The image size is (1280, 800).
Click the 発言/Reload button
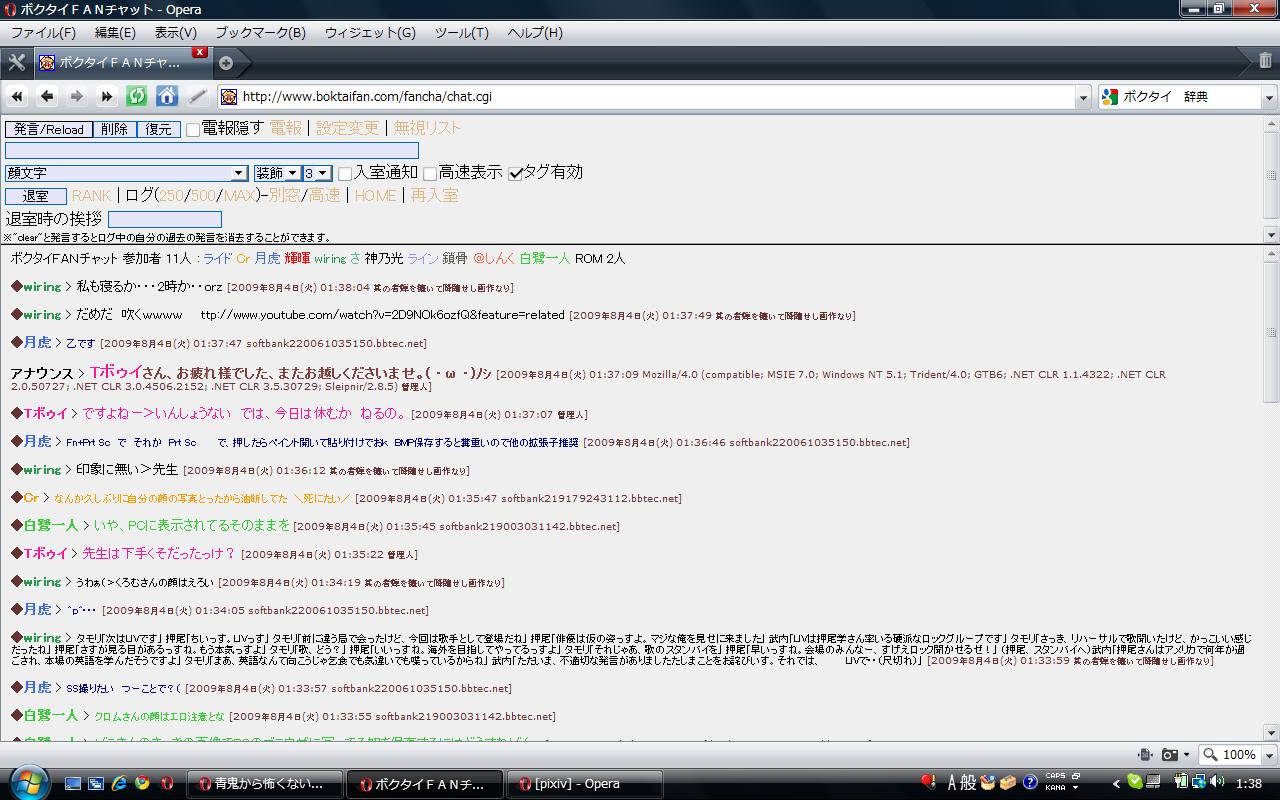tap(49, 129)
